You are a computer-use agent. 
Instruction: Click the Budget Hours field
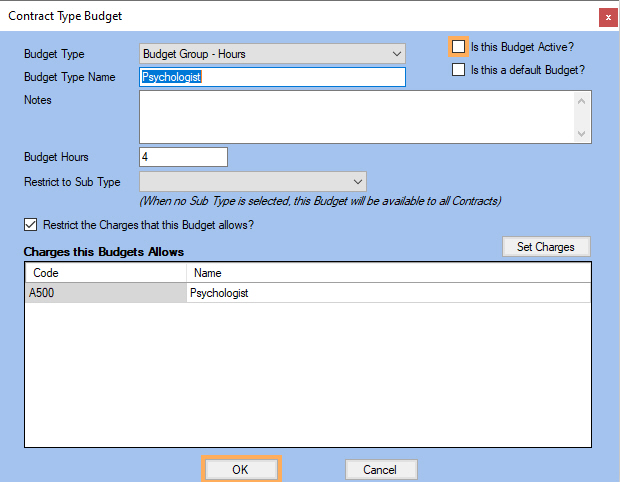(183, 157)
